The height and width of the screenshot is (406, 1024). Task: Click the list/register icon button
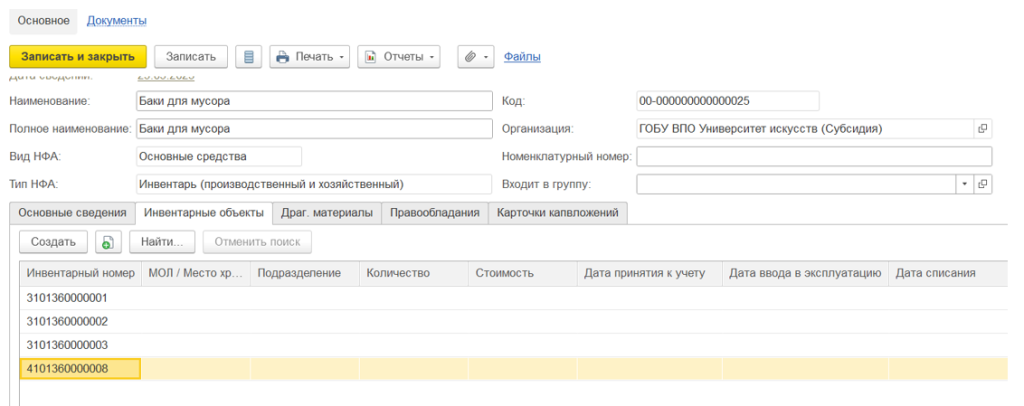click(248, 57)
